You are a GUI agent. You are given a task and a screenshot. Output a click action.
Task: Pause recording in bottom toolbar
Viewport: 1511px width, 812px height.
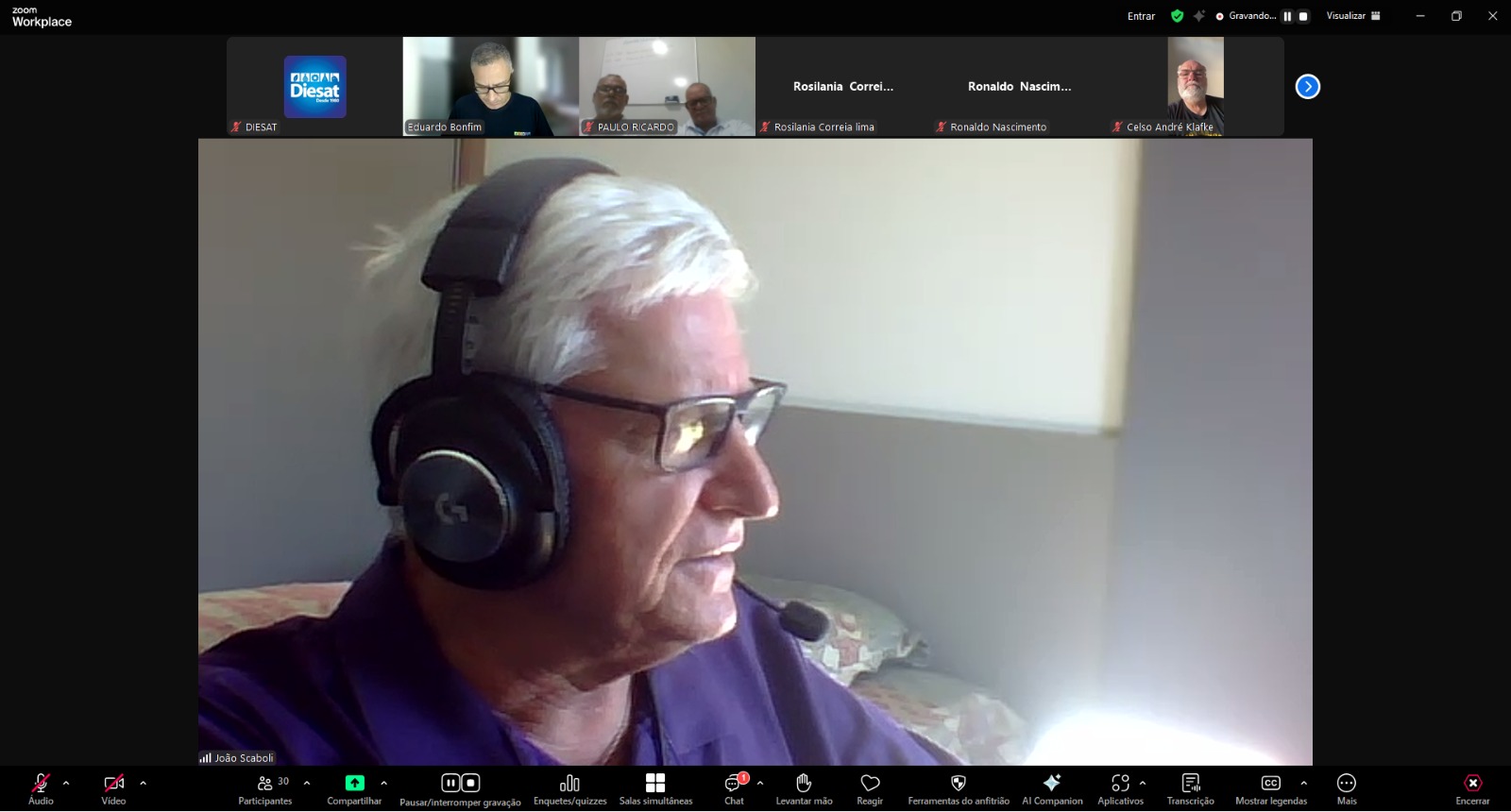(450, 783)
